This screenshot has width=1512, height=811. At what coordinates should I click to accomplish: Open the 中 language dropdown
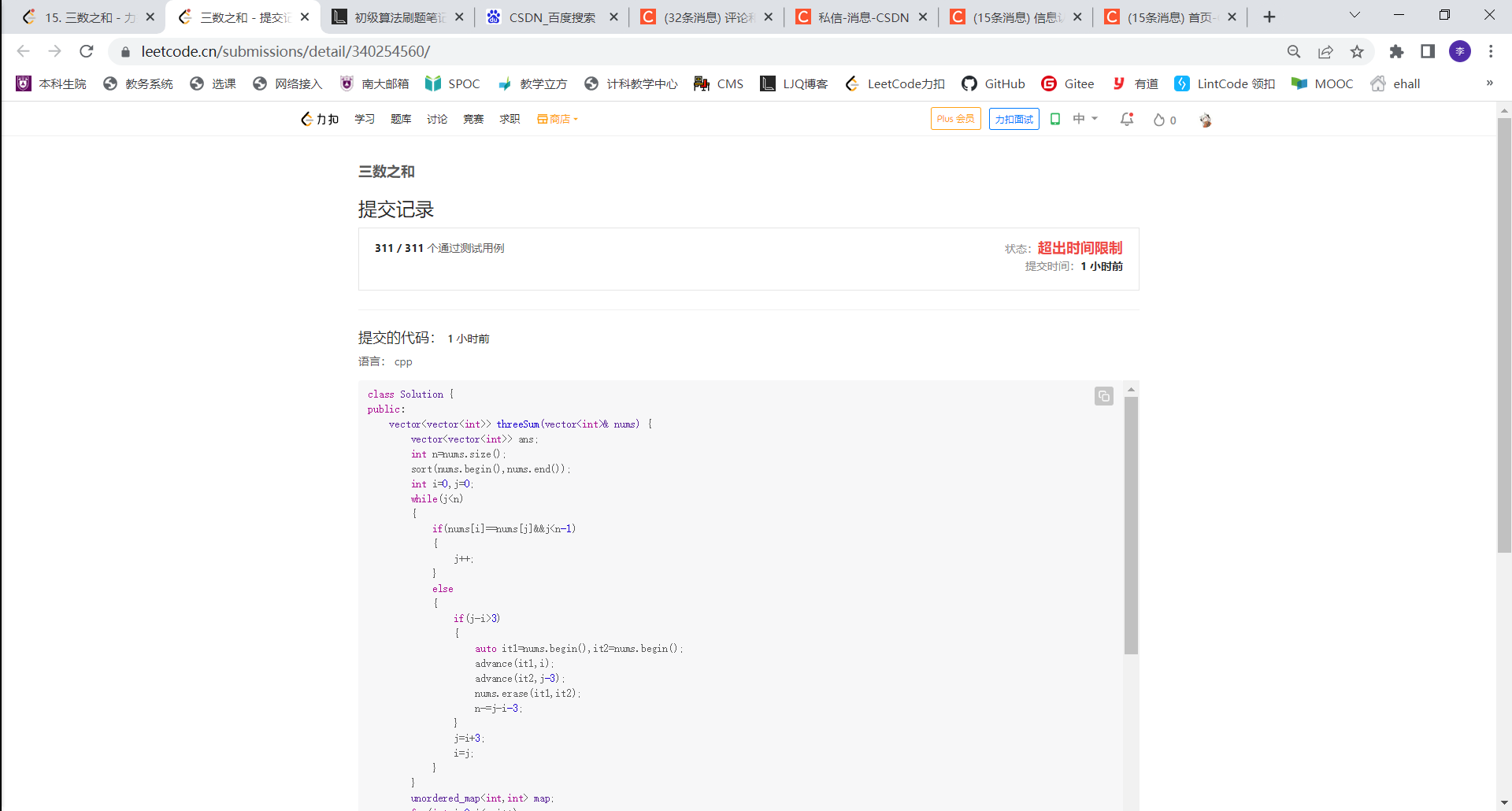pyautogui.click(x=1084, y=119)
